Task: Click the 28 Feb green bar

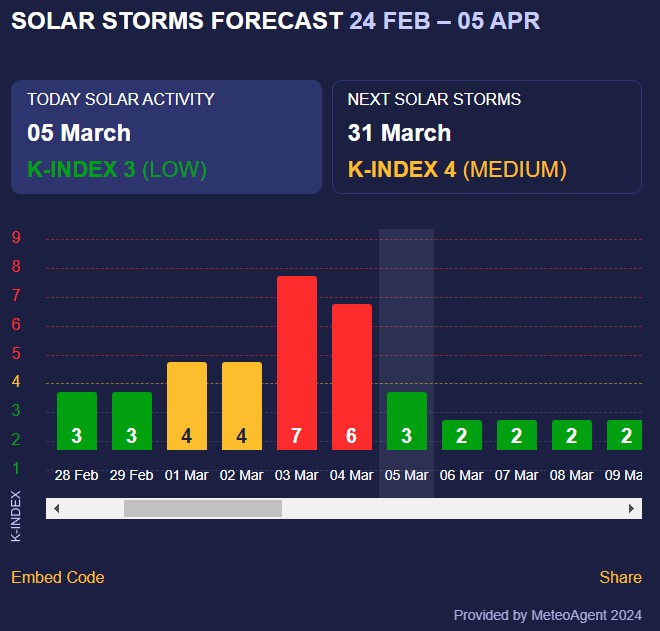Action: click(x=77, y=420)
